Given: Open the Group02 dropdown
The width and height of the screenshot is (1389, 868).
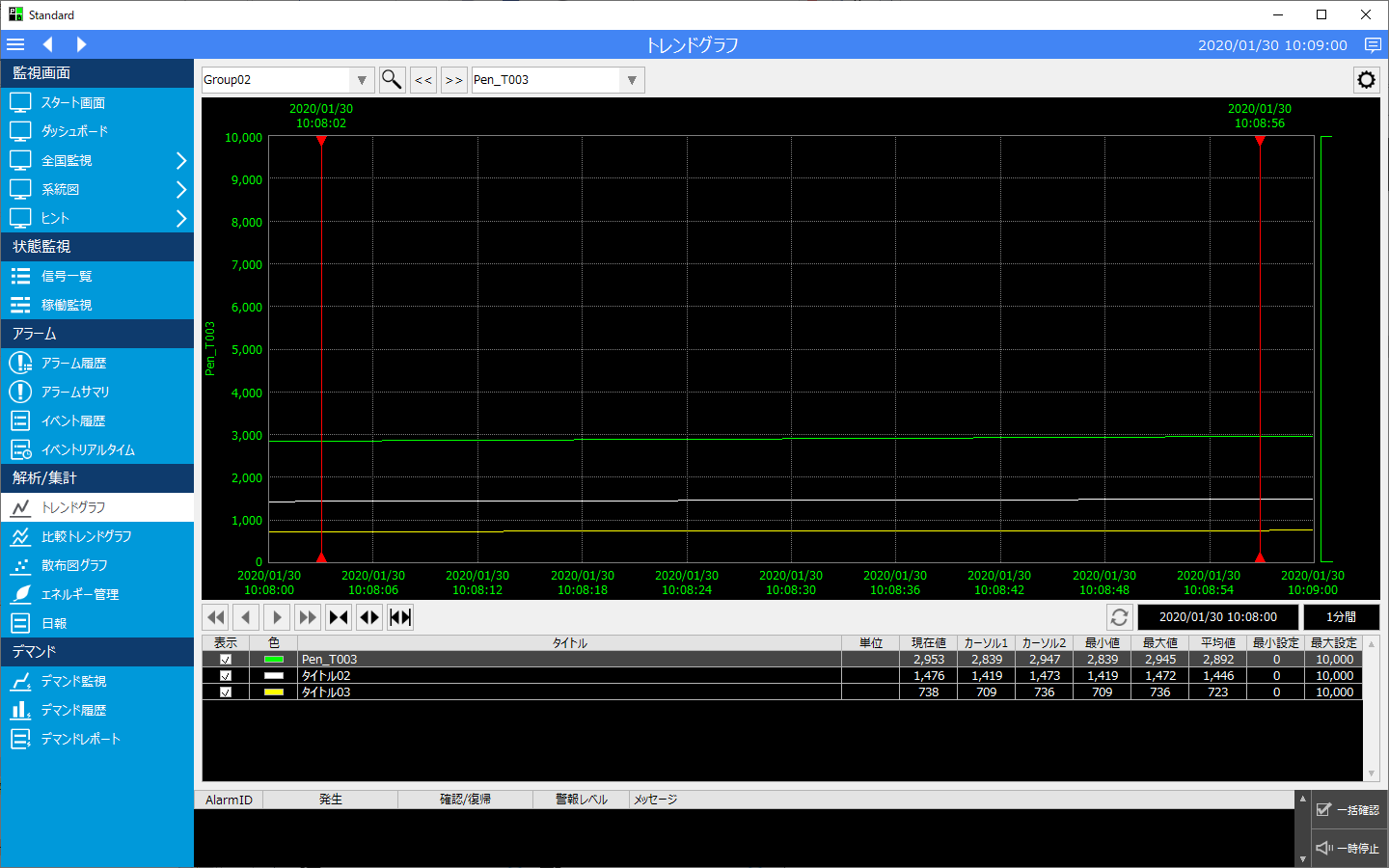Looking at the screenshot, I should (x=362, y=80).
